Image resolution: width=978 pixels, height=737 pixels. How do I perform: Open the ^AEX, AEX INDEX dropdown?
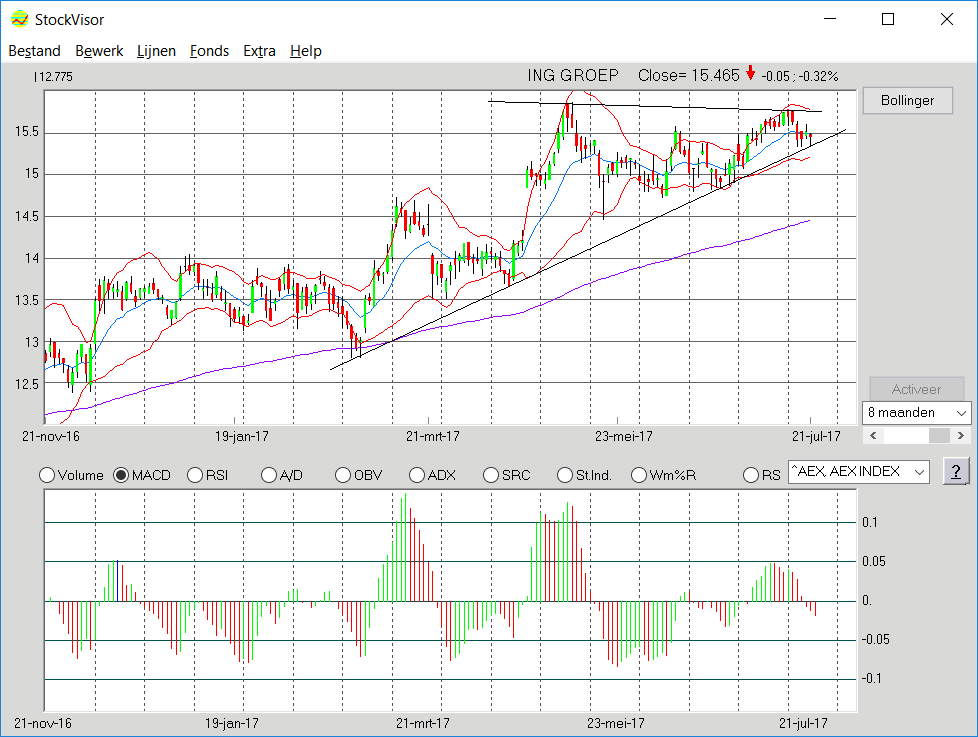[x=859, y=472]
